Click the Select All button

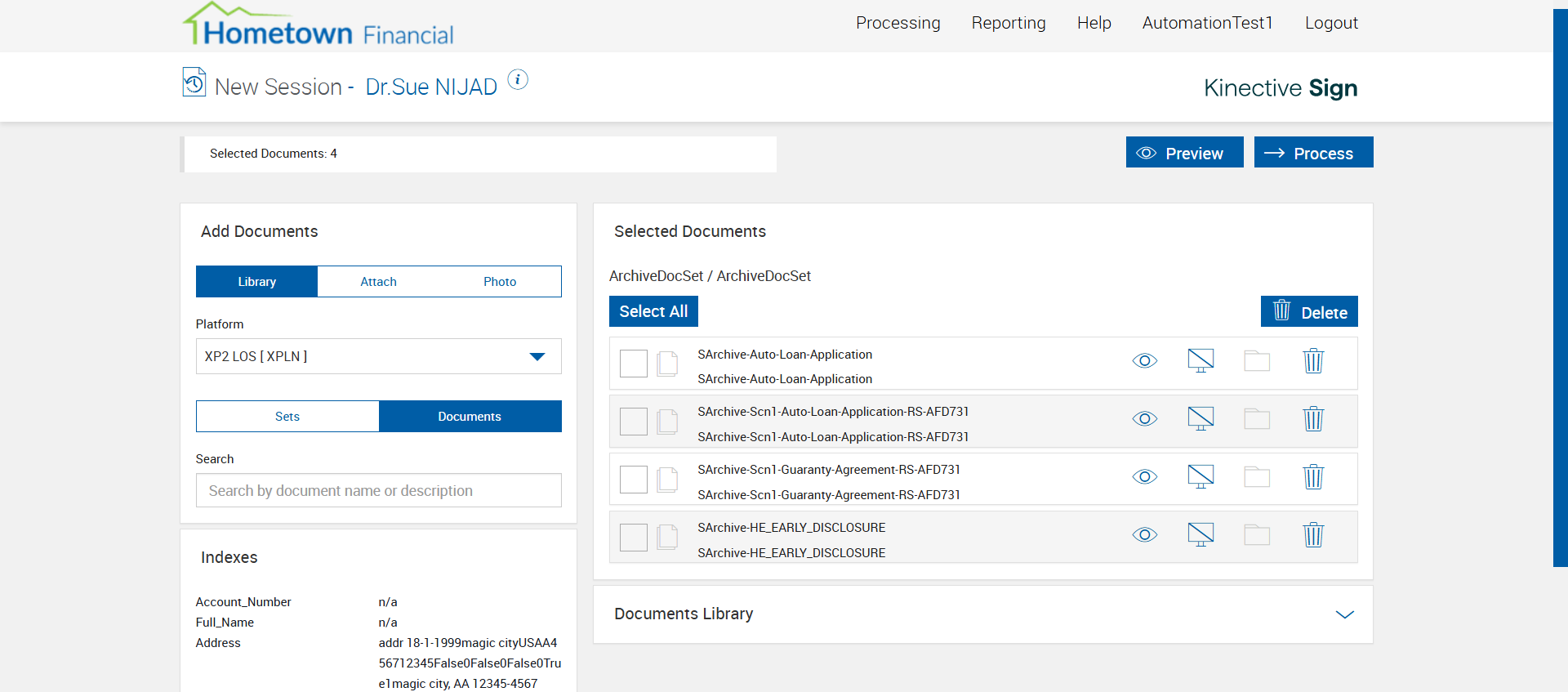(653, 311)
